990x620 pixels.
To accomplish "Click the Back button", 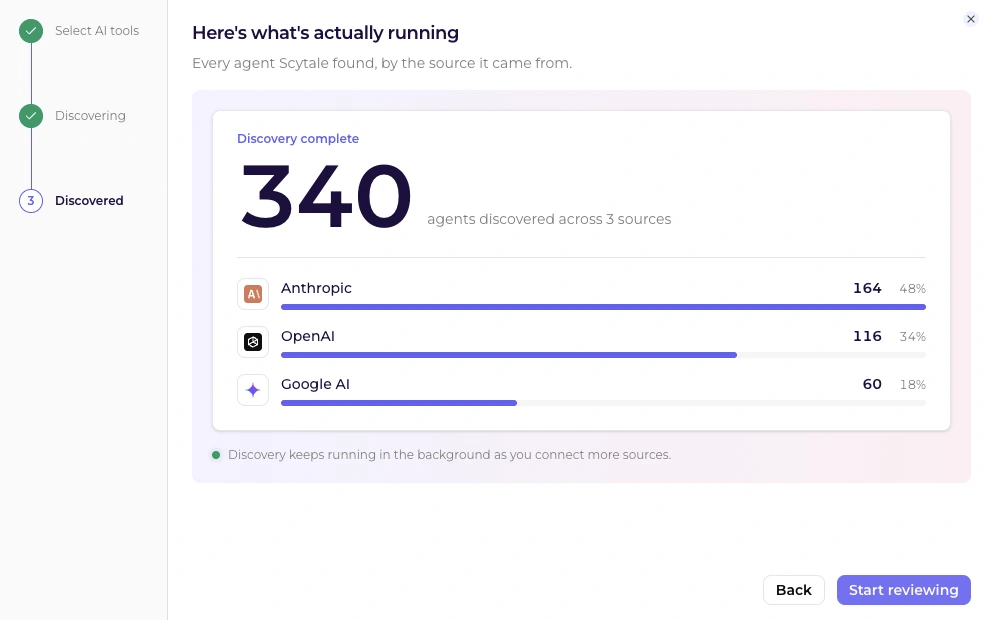I will pyautogui.click(x=794, y=590).
